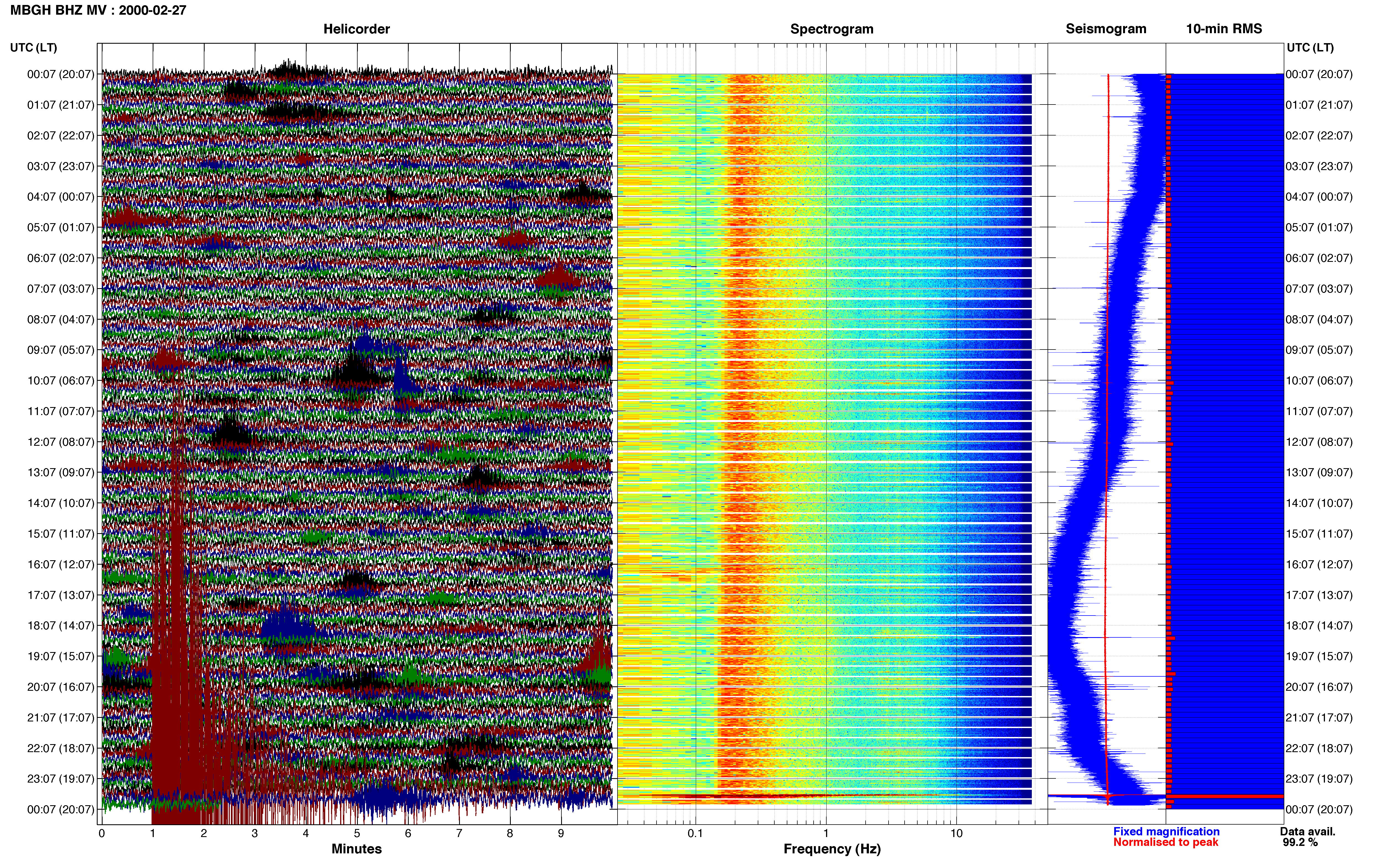Click the title 'MBGH BHZ MV : 2000-02-27'

pos(98,10)
